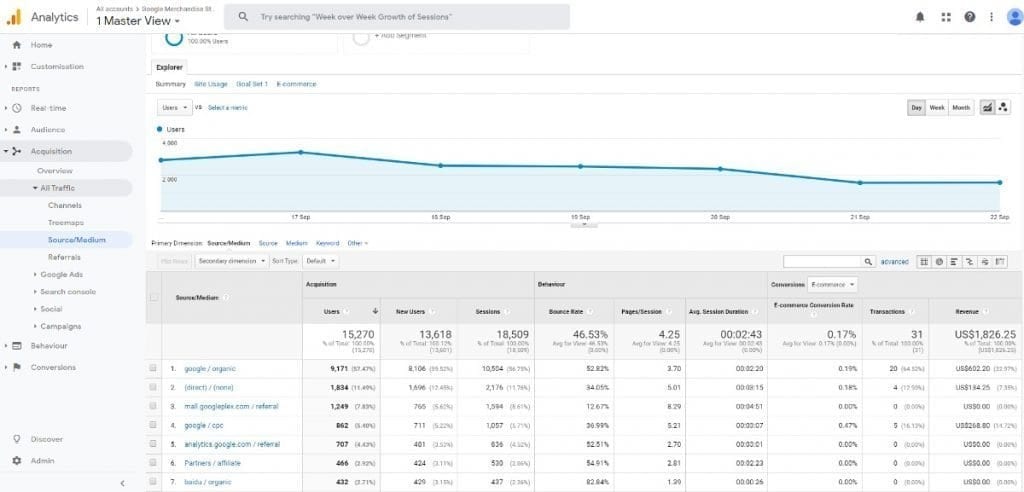Open the 1 Master View dropdown
1024x492 pixels.
(138, 21)
